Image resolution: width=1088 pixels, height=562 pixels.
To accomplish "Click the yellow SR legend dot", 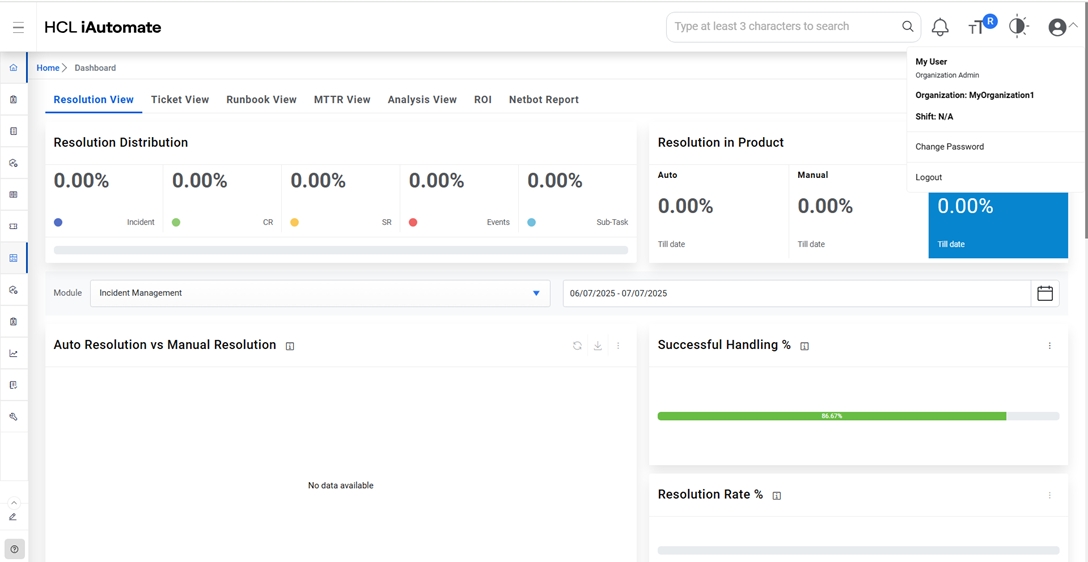I will pyautogui.click(x=295, y=222).
